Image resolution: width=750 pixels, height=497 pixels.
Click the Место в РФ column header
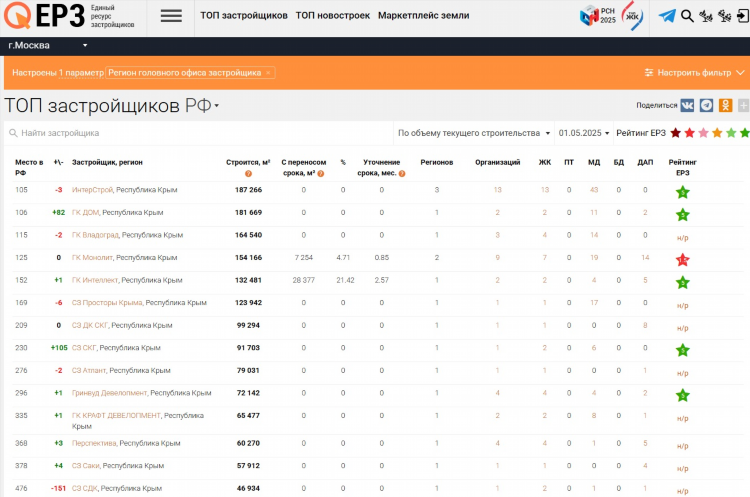[x=29, y=167]
